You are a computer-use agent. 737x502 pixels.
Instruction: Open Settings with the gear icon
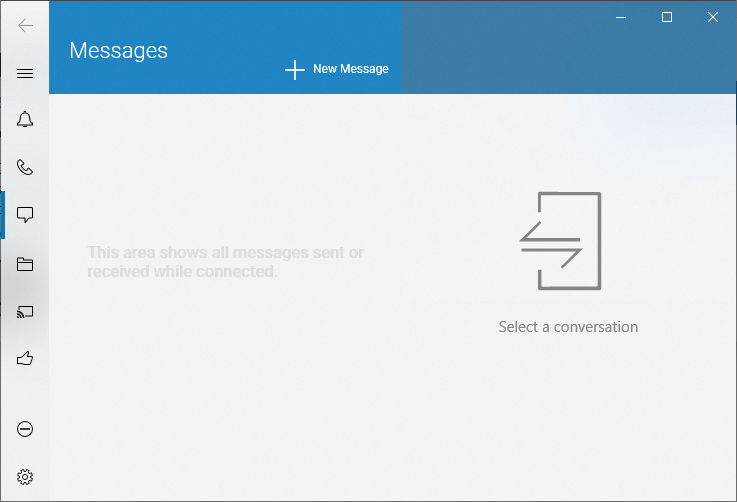25,477
